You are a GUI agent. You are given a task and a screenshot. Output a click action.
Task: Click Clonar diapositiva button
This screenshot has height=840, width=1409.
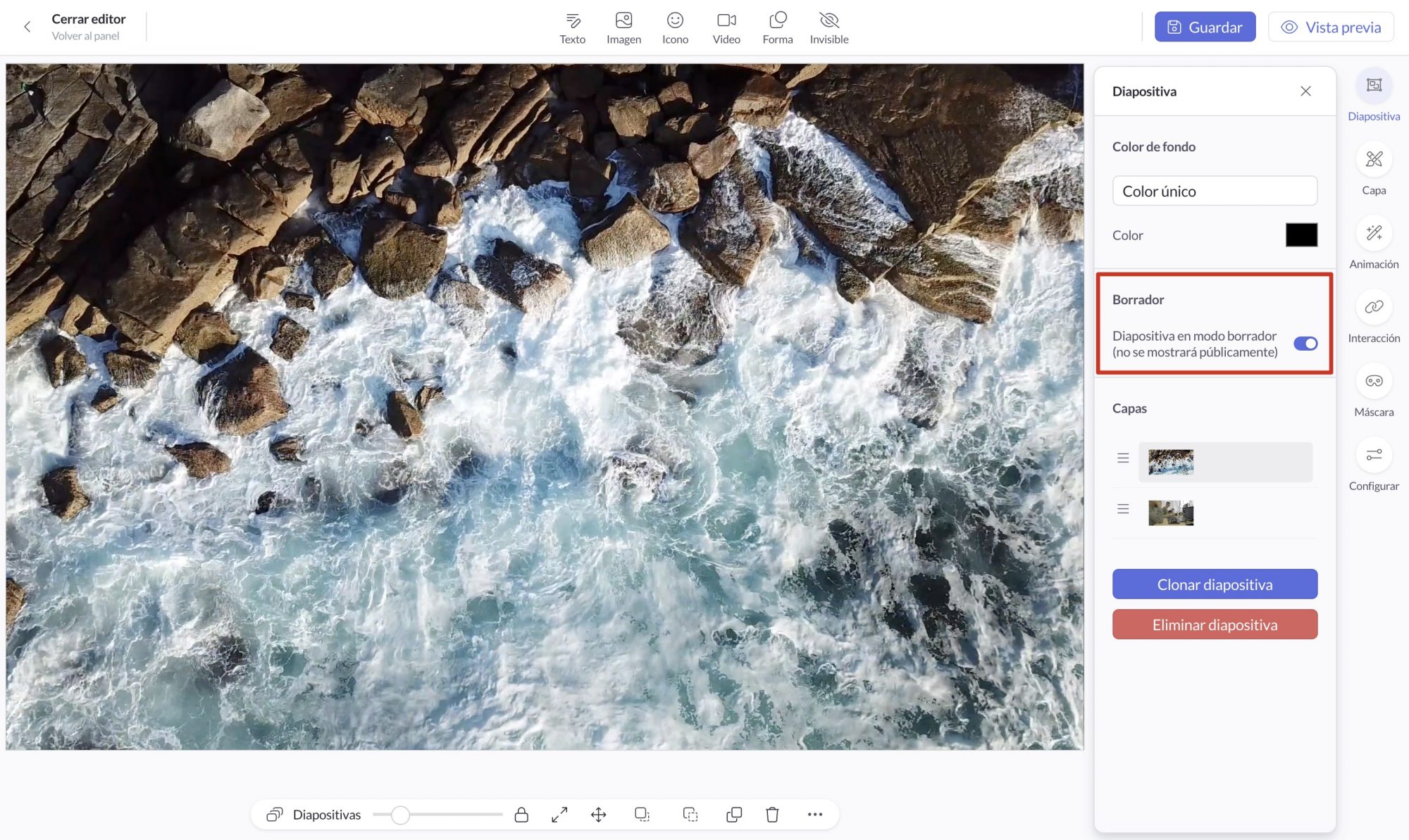click(1215, 584)
